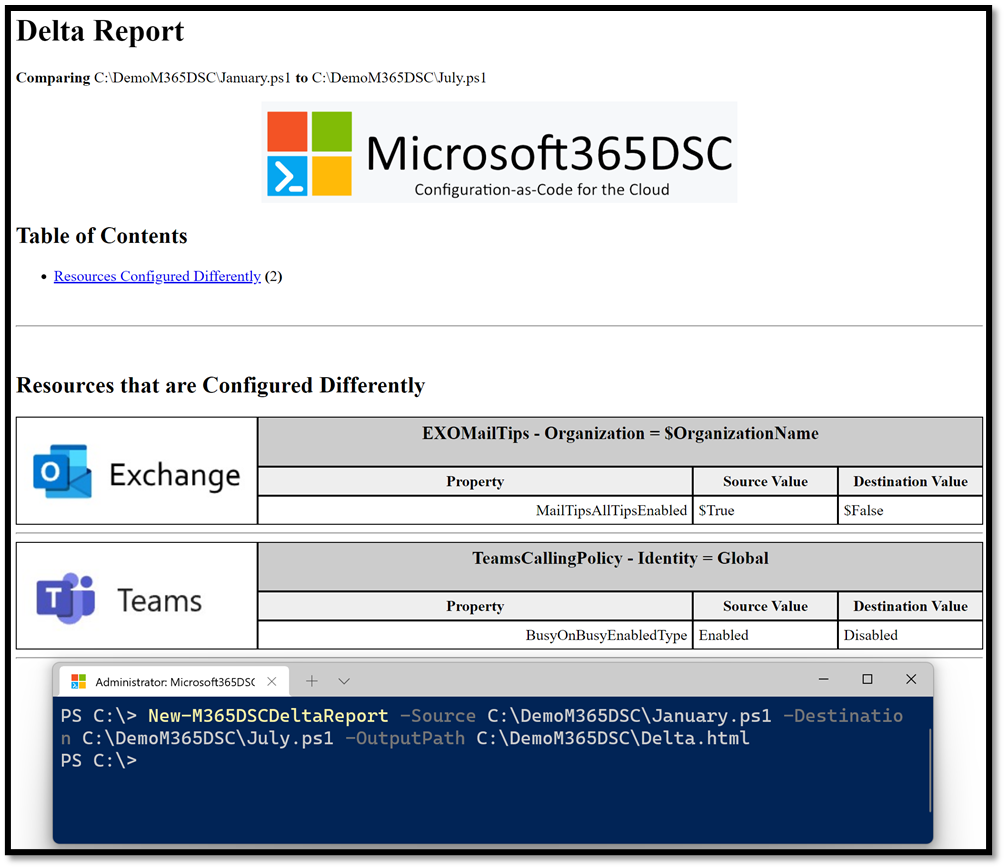Click the Microsoft365DSC logo banner

(499, 153)
